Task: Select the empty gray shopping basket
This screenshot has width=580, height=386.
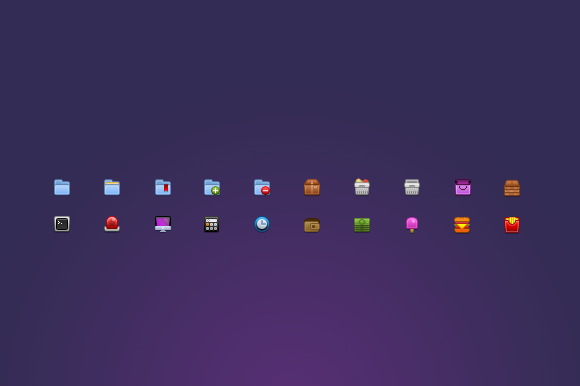Action: pos(412,187)
